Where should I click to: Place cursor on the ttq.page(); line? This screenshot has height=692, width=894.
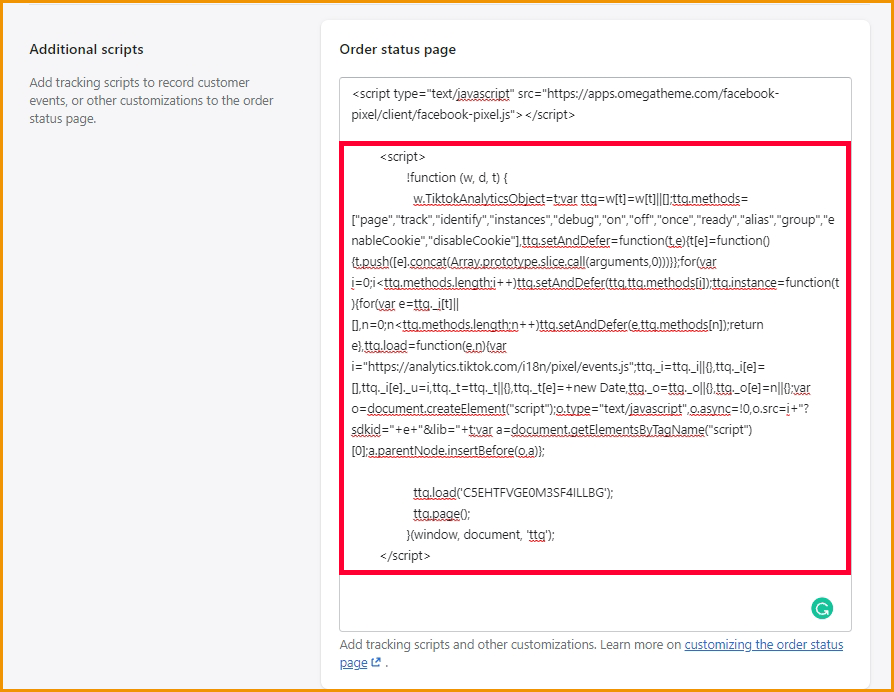[x=441, y=513]
